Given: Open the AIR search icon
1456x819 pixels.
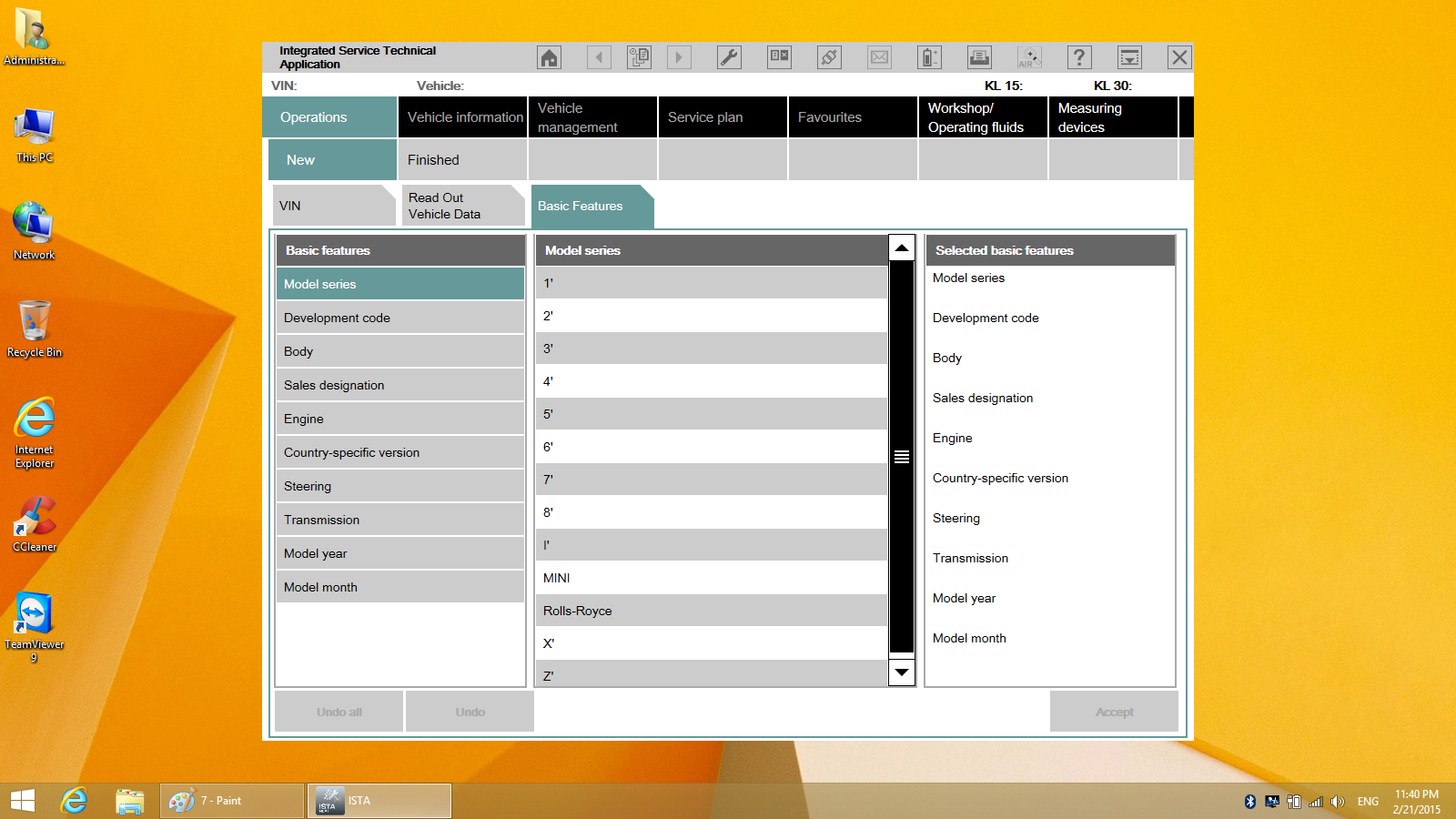Looking at the screenshot, I should (x=1029, y=58).
